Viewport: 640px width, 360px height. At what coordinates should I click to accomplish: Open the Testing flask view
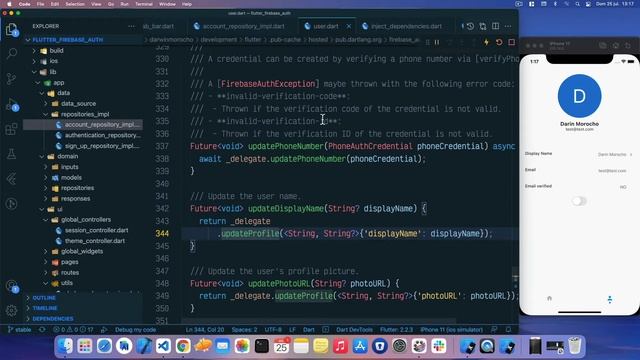[x=11, y=154]
